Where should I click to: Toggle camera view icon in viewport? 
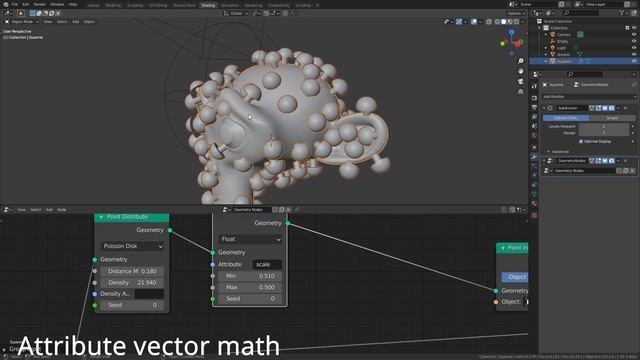click(x=520, y=81)
